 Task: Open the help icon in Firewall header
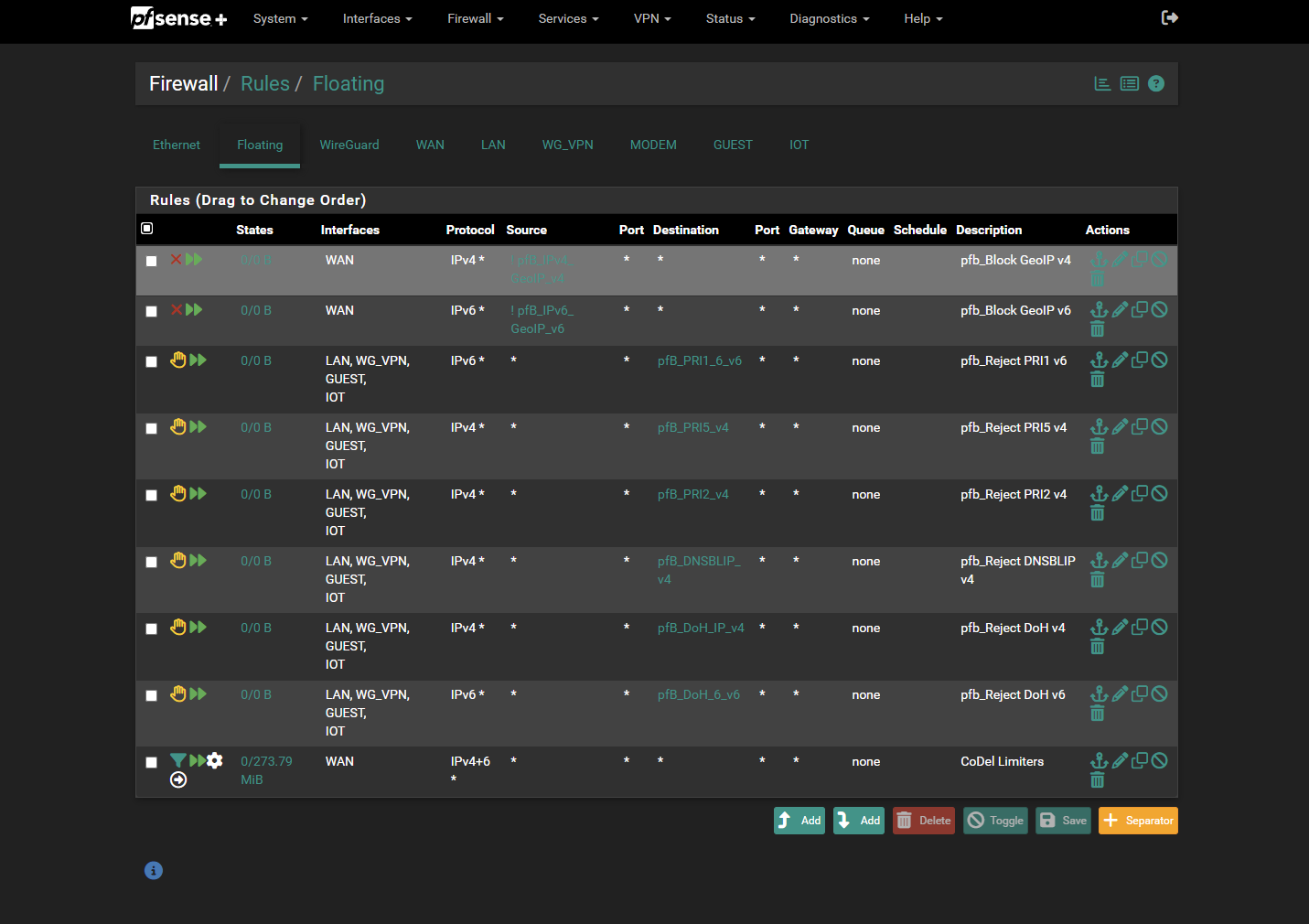(1156, 83)
